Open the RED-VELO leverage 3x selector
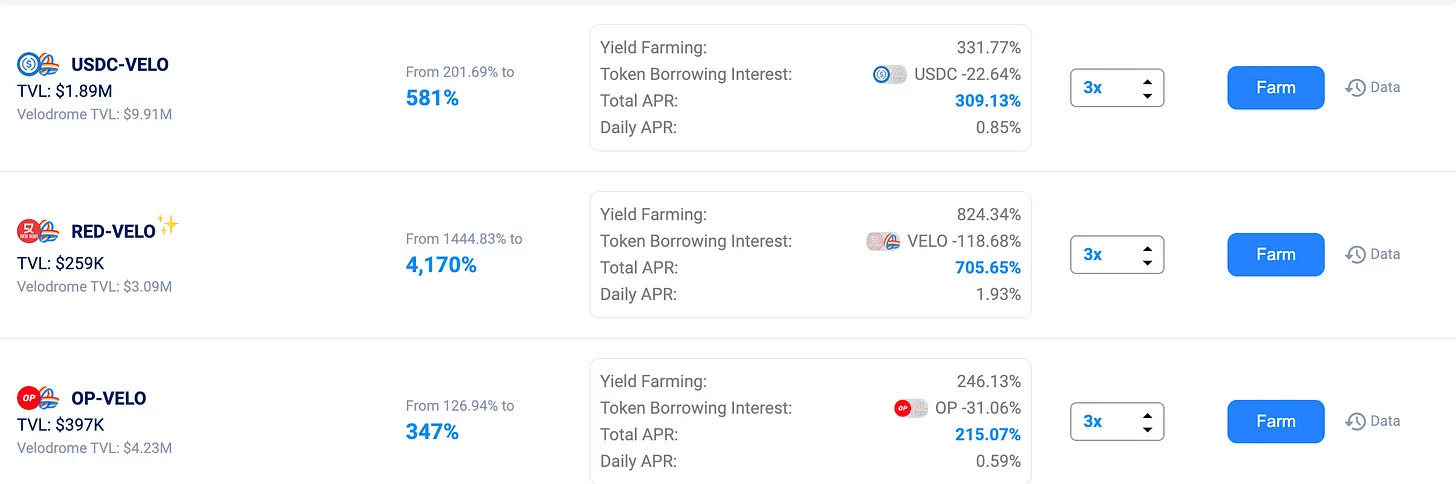This screenshot has width=1456, height=484. 1117,255
